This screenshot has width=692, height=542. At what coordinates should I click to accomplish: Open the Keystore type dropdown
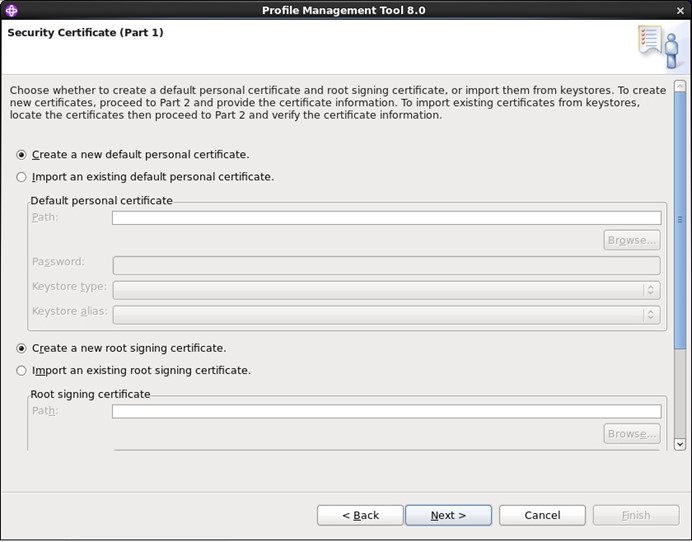386,290
